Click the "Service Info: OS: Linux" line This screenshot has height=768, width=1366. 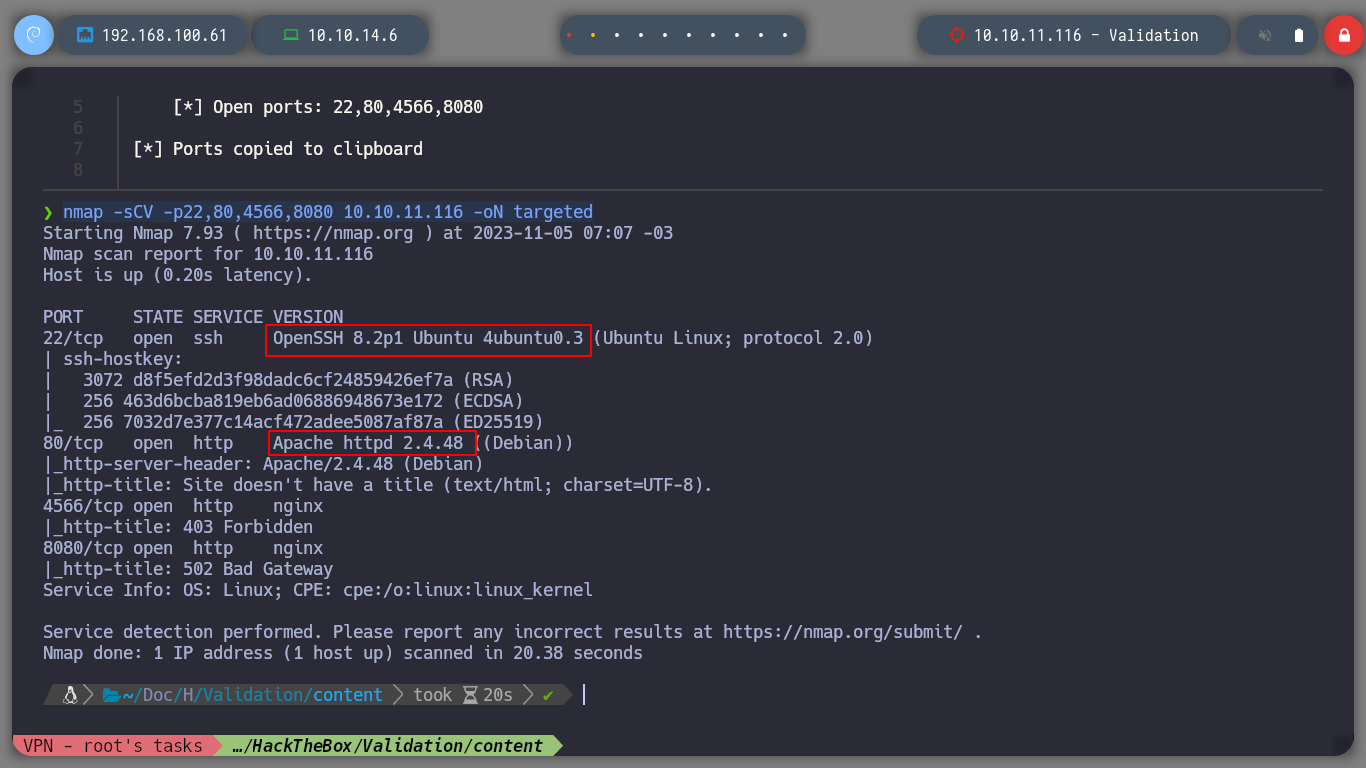coord(318,590)
